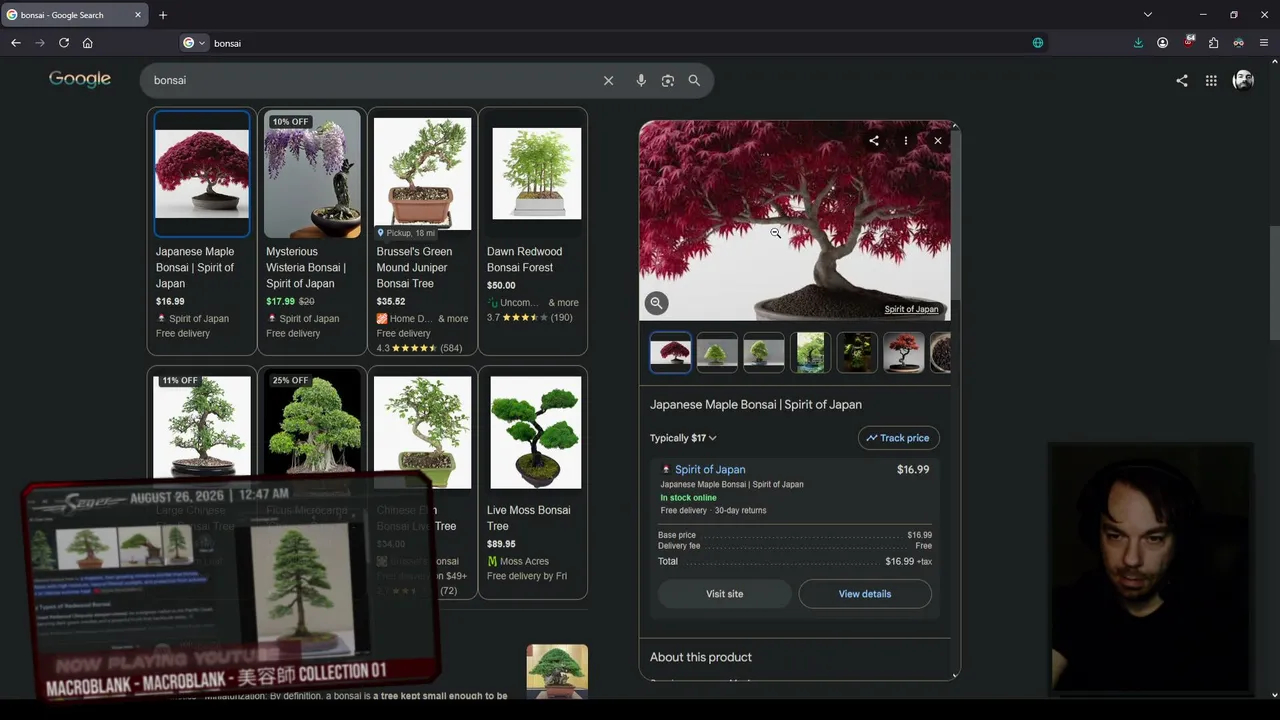
Task: Open the Live Moss Bonsai Tree card
Action: (533, 482)
